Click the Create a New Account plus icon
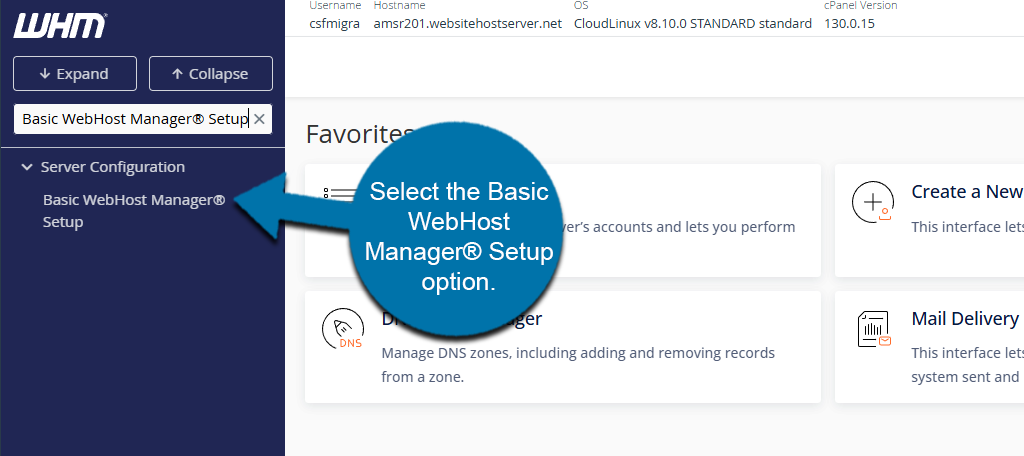This screenshot has height=456, width=1024. [871, 203]
